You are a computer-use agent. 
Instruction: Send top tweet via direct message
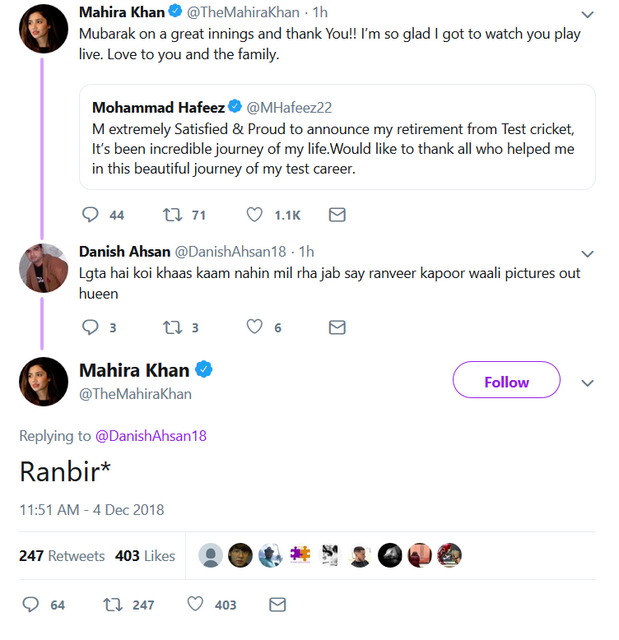point(337,215)
